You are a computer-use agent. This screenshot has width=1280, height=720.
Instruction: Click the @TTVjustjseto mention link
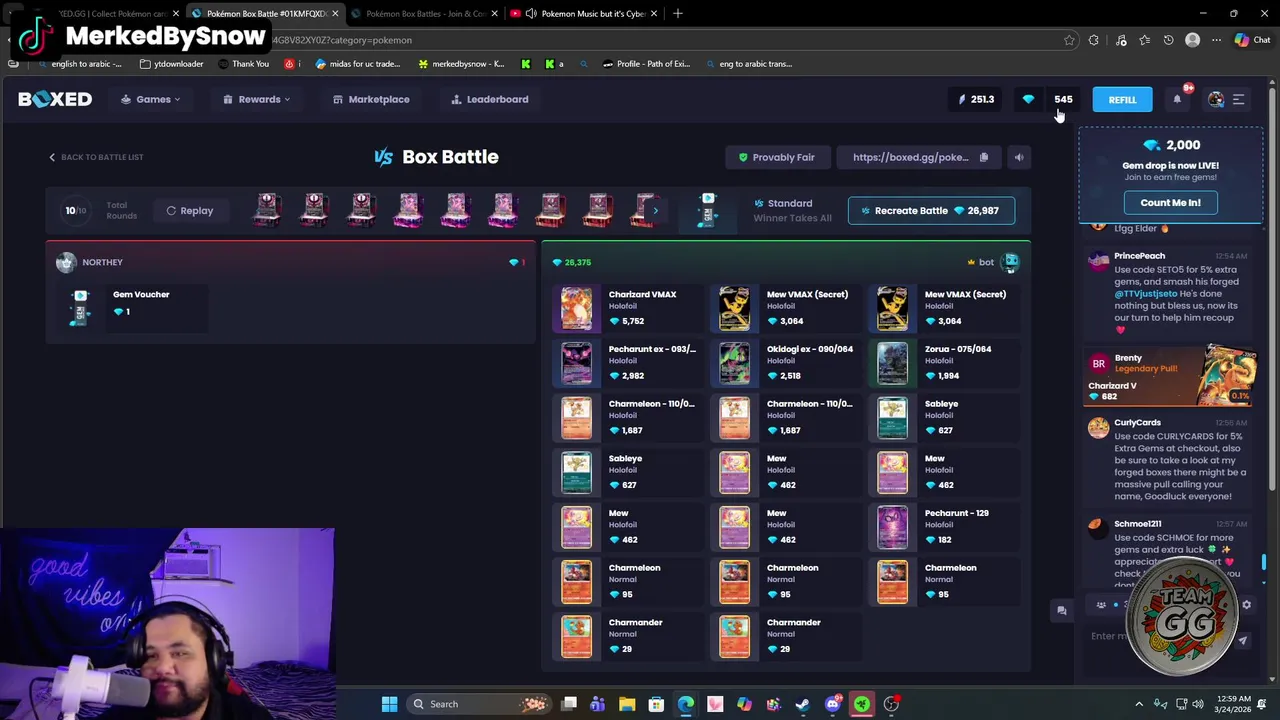[x=1145, y=294]
